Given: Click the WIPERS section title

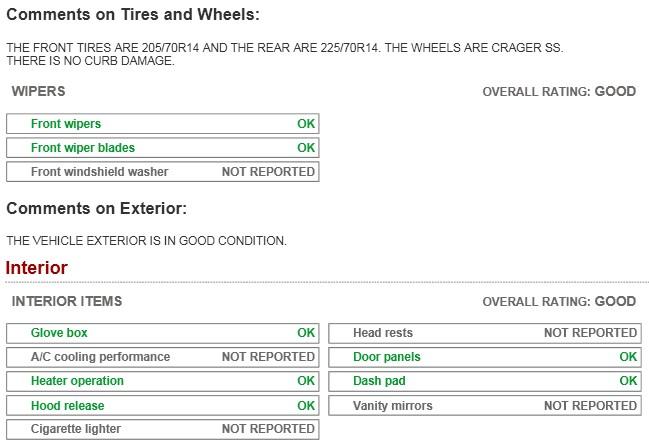Looking at the screenshot, I should click(x=38, y=91).
